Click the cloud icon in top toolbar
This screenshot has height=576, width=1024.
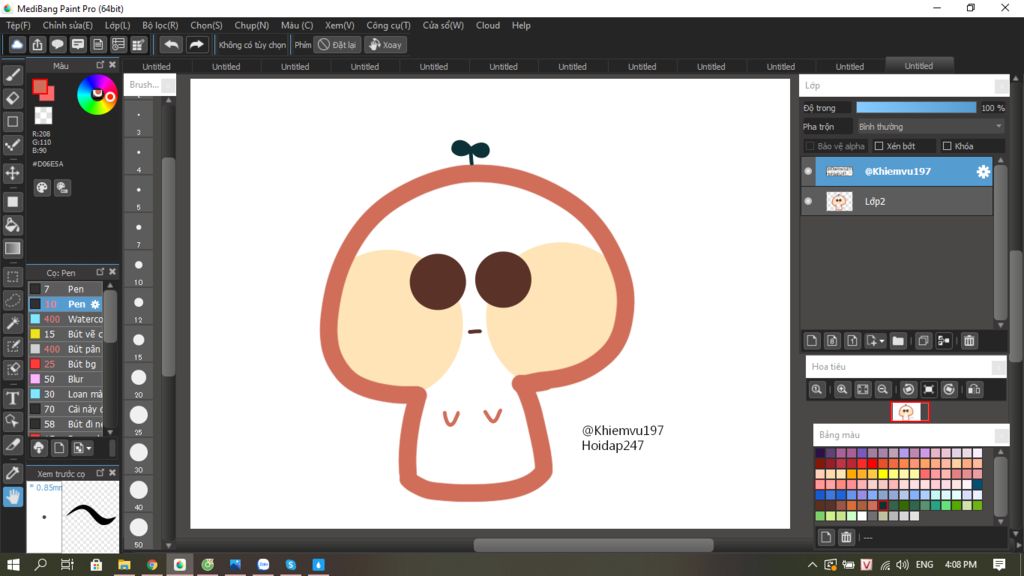17,44
